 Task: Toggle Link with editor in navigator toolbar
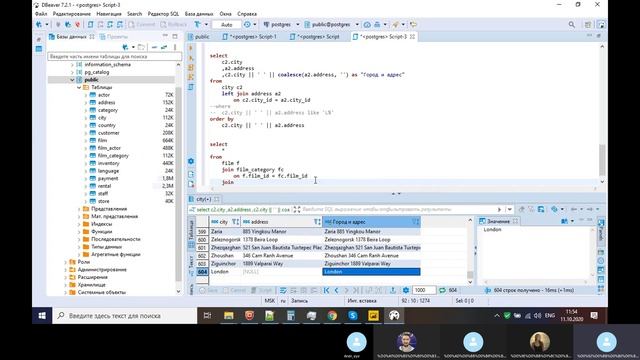pyautogui.click(x=164, y=47)
